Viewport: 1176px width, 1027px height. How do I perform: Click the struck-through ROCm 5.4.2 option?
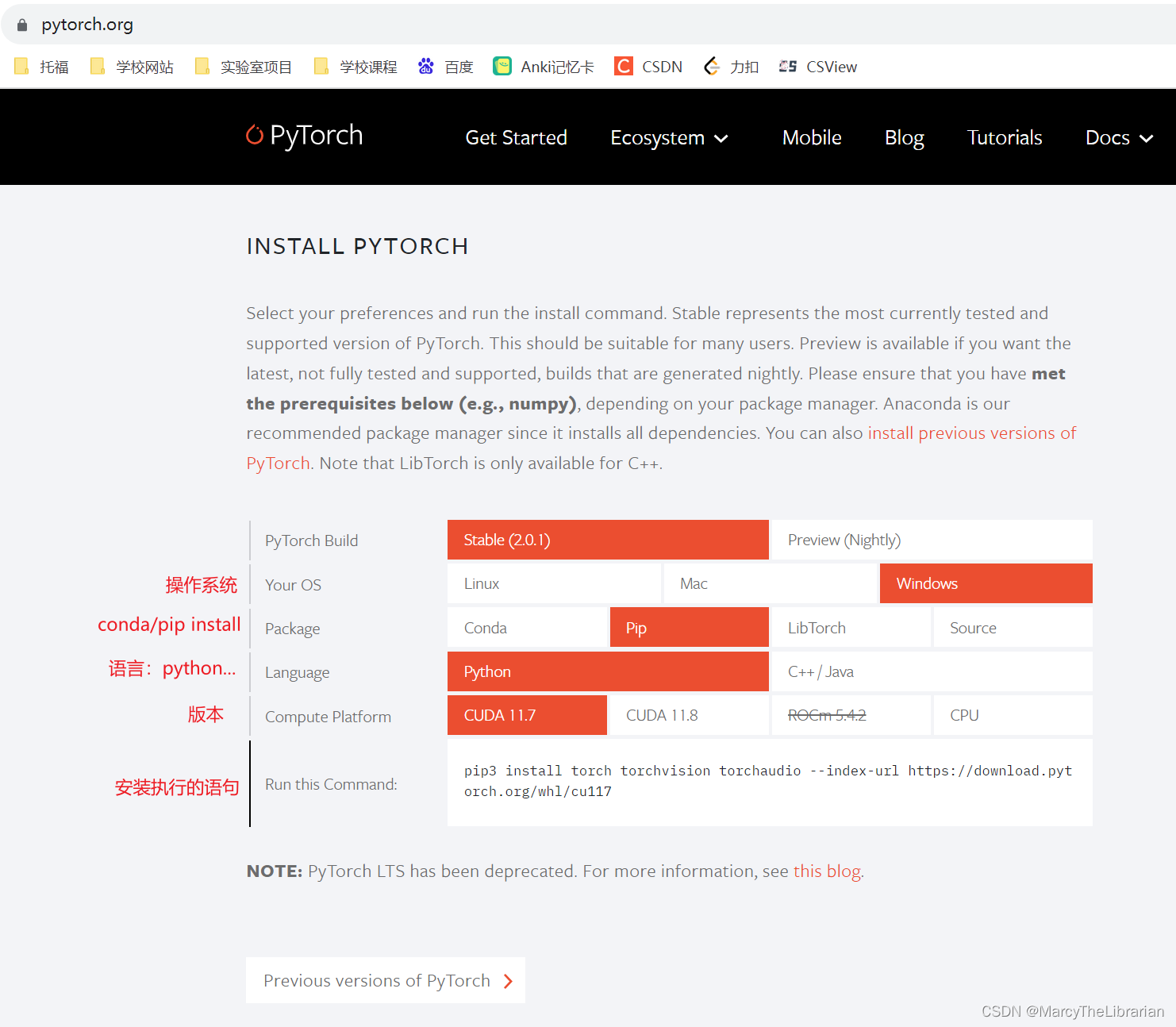click(851, 715)
